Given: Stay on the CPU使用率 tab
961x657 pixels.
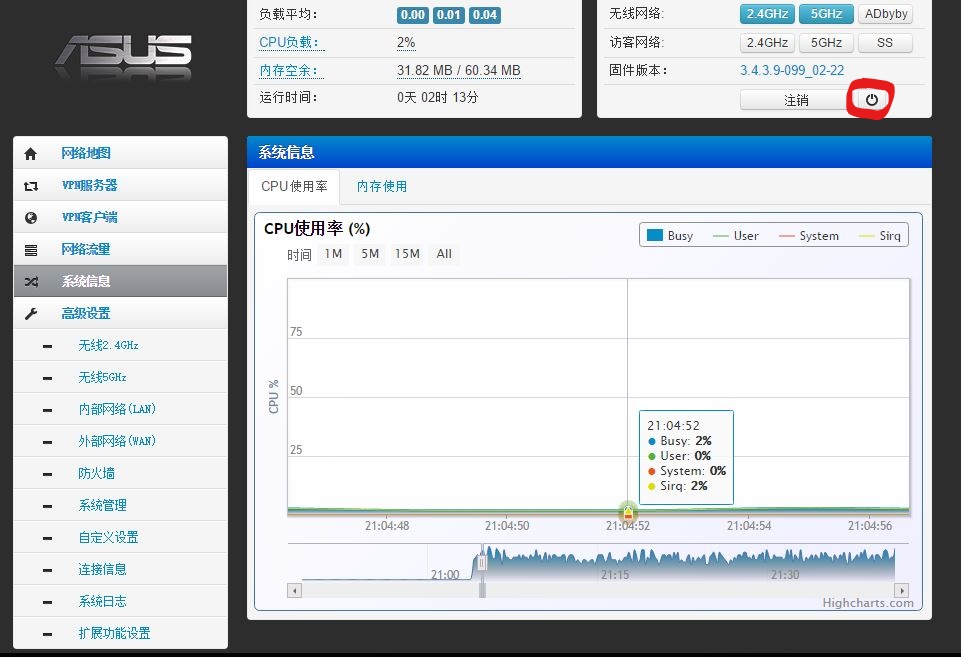Looking at the screenshot, I should coord(294,187).
